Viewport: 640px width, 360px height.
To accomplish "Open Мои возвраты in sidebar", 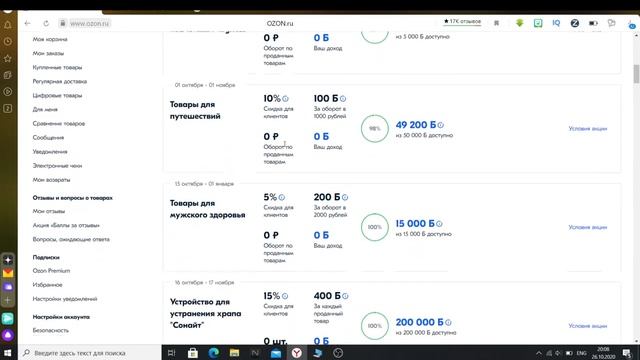I will click(x=51, y=180).
